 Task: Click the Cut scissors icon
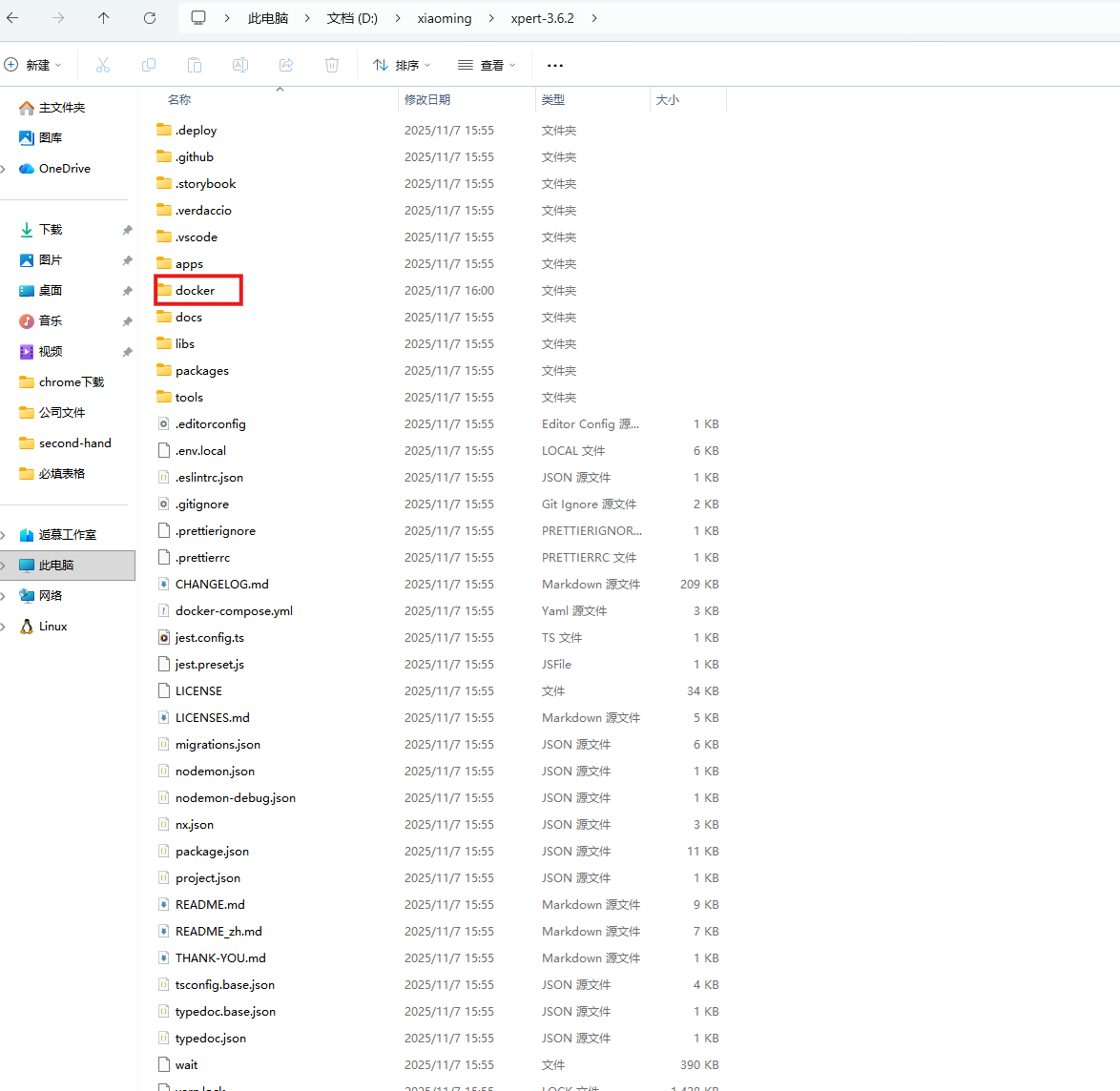(x=103, y=65)
